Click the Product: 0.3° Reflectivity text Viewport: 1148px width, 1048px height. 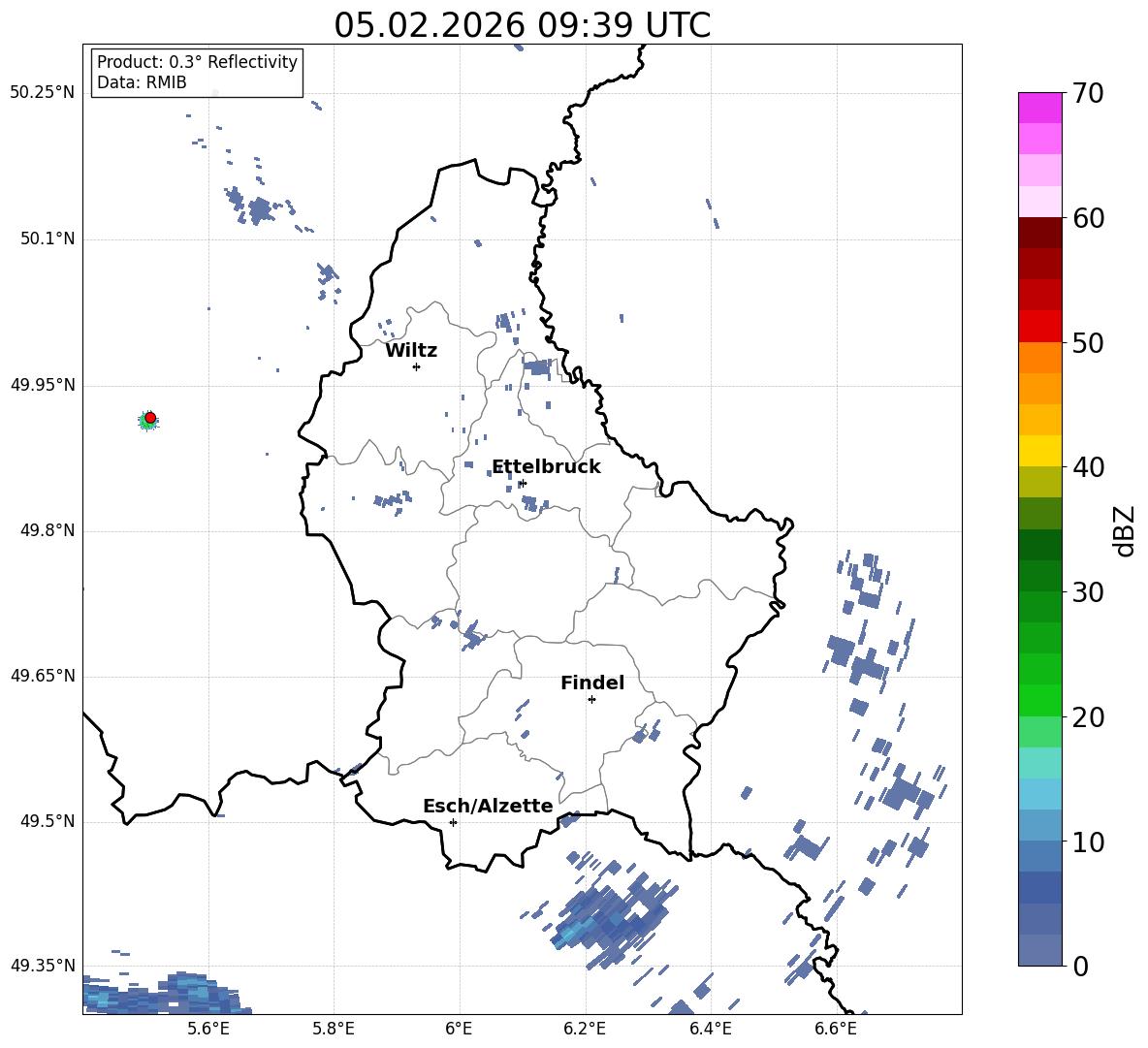[x=197, y=62]
